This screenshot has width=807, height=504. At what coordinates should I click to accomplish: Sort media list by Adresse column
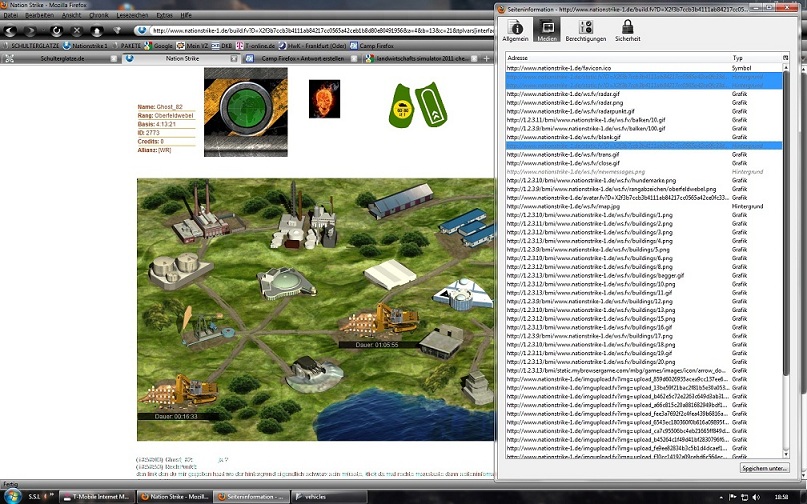coord(600,58)
